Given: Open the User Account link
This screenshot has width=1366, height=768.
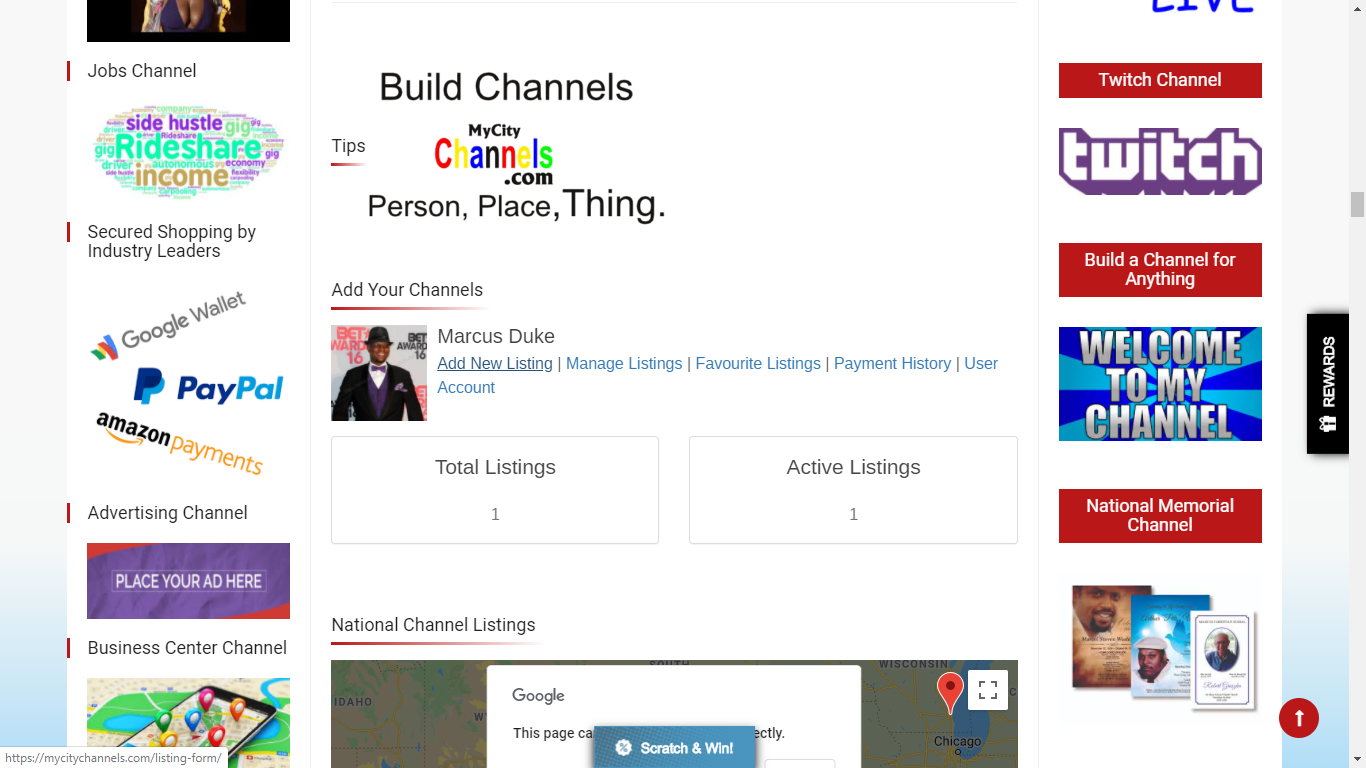Looking at the screenshot, I should coord(717,375).
